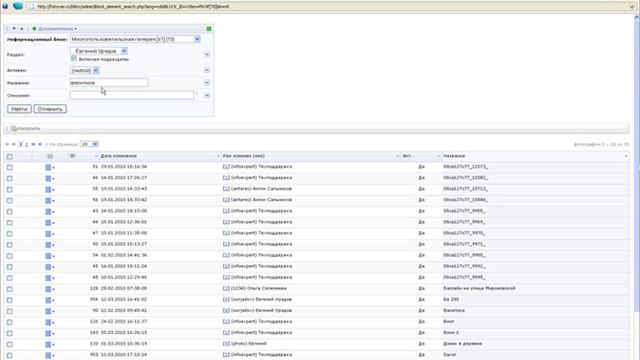Check the box for row ID 90
Screen dimensions: 640x360
(9, 311)
